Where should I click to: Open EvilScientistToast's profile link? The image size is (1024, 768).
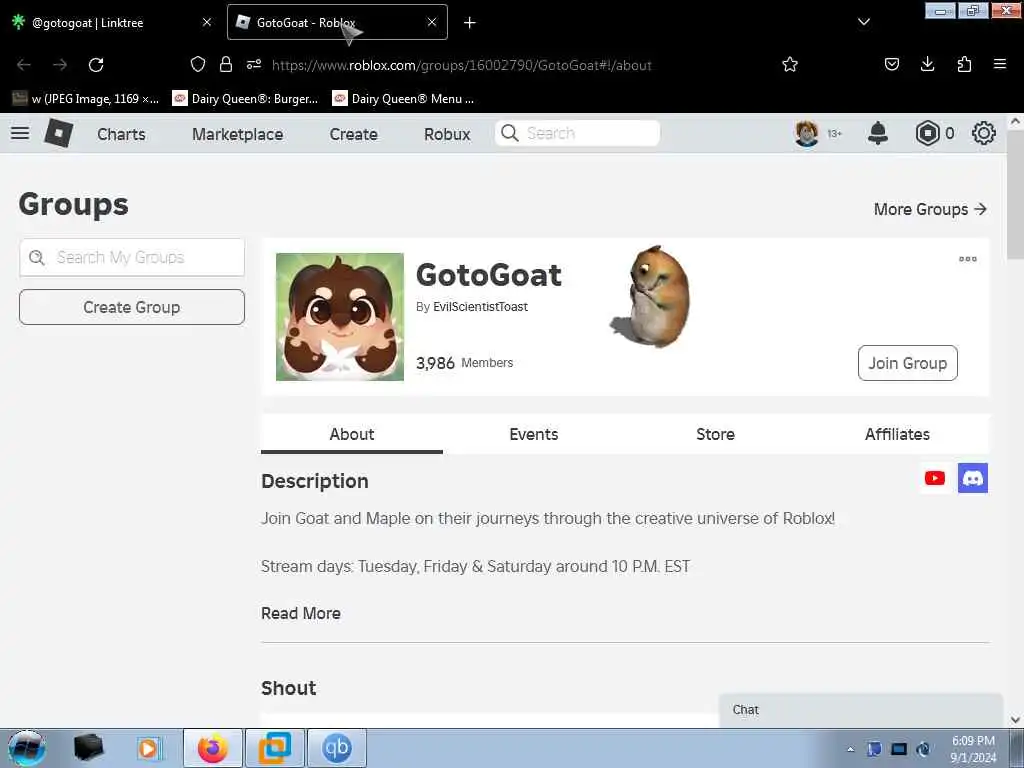pos(480,307)
